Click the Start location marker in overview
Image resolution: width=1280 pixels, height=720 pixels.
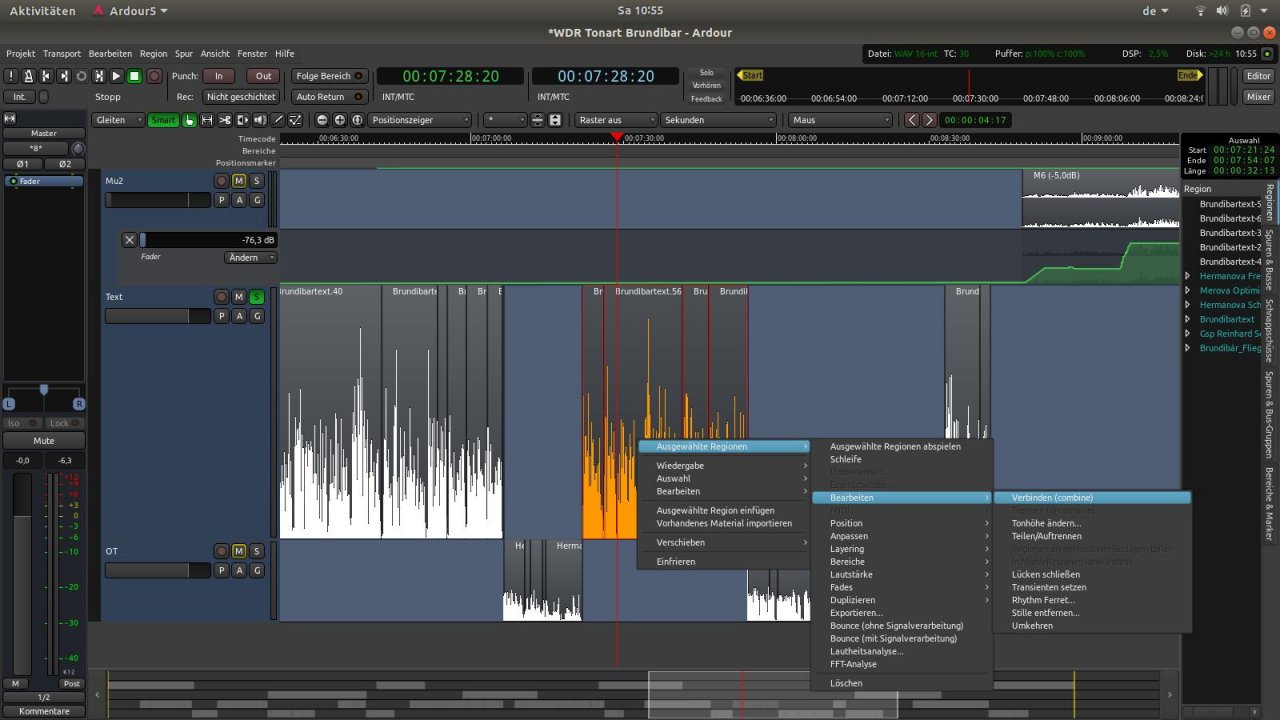click(x=751, y=75)
